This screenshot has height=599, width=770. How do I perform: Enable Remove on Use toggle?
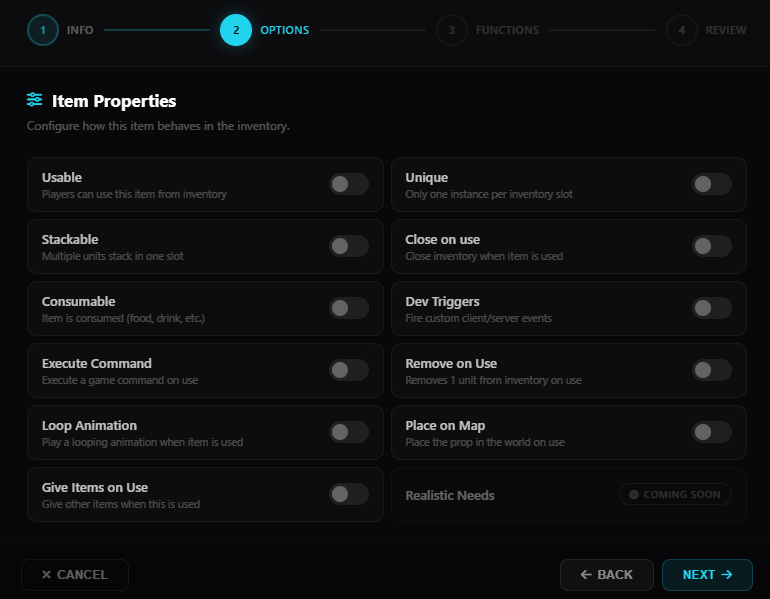(x=712, y=370)
